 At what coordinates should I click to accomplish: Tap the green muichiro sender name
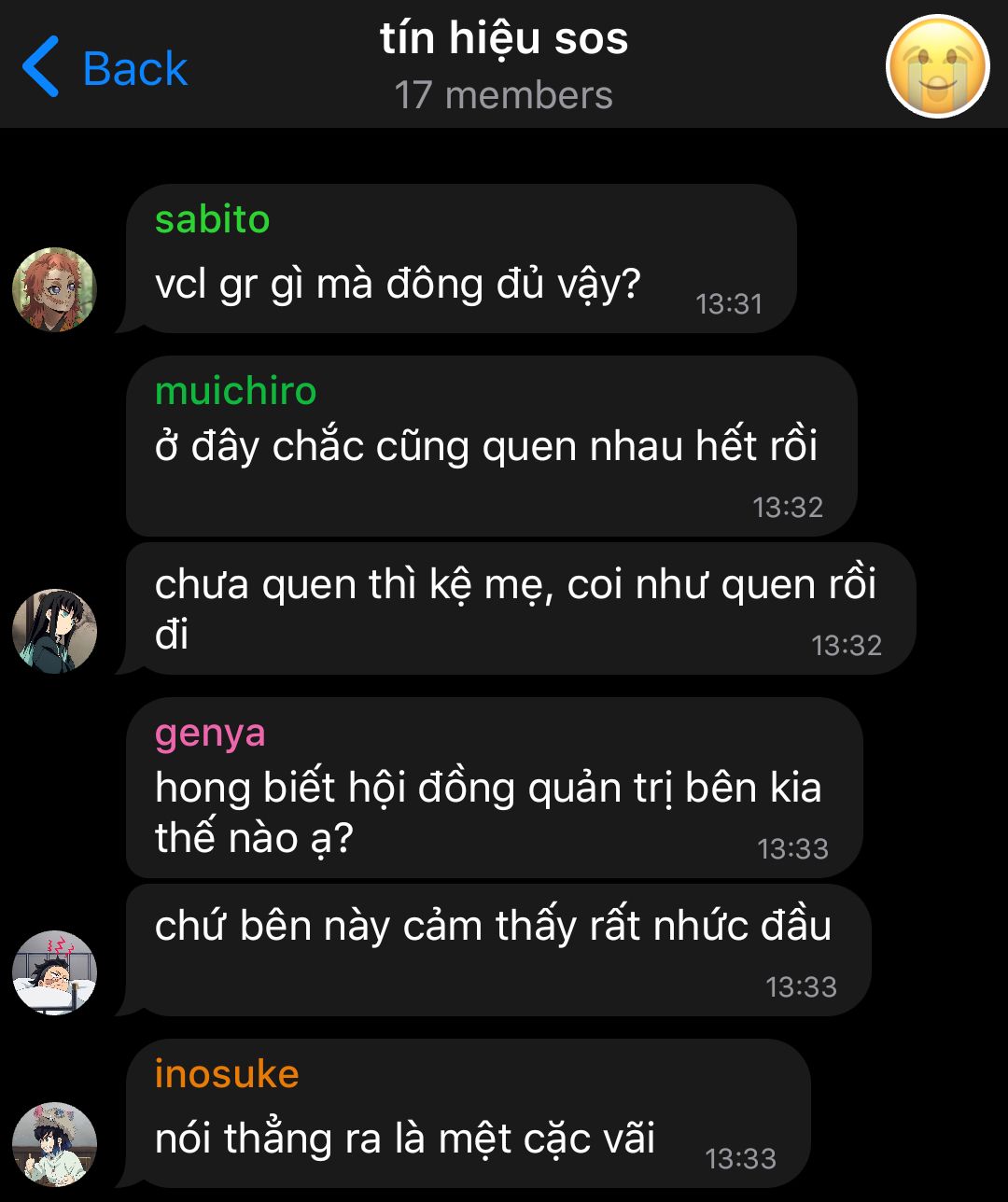tap(236, 390)
